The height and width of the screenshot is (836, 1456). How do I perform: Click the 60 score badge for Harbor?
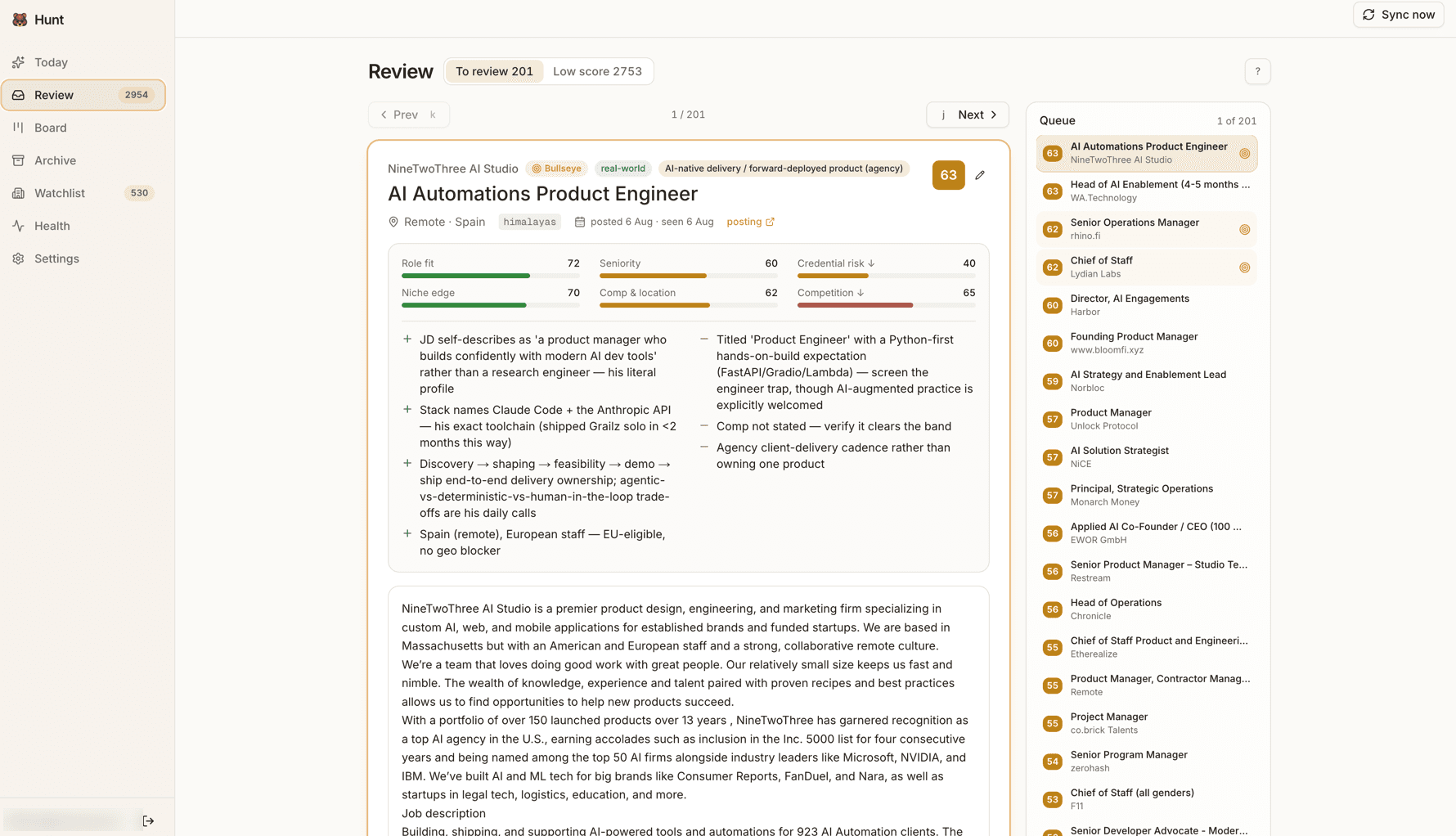1053,306
